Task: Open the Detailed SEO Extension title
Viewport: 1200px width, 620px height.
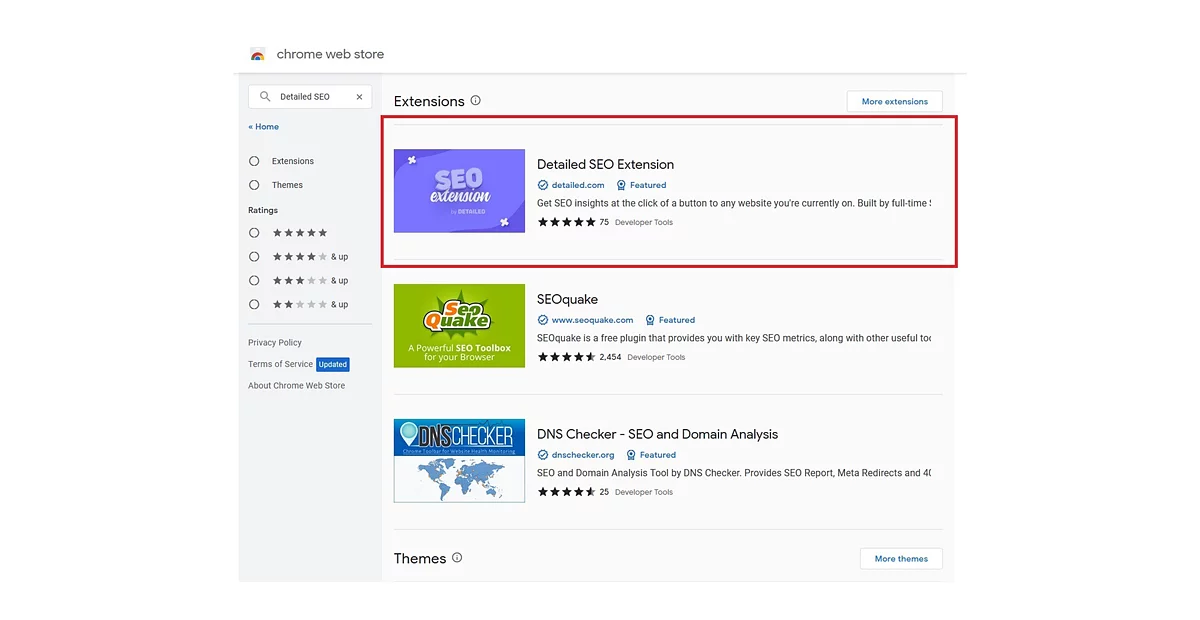Action: 606,165
